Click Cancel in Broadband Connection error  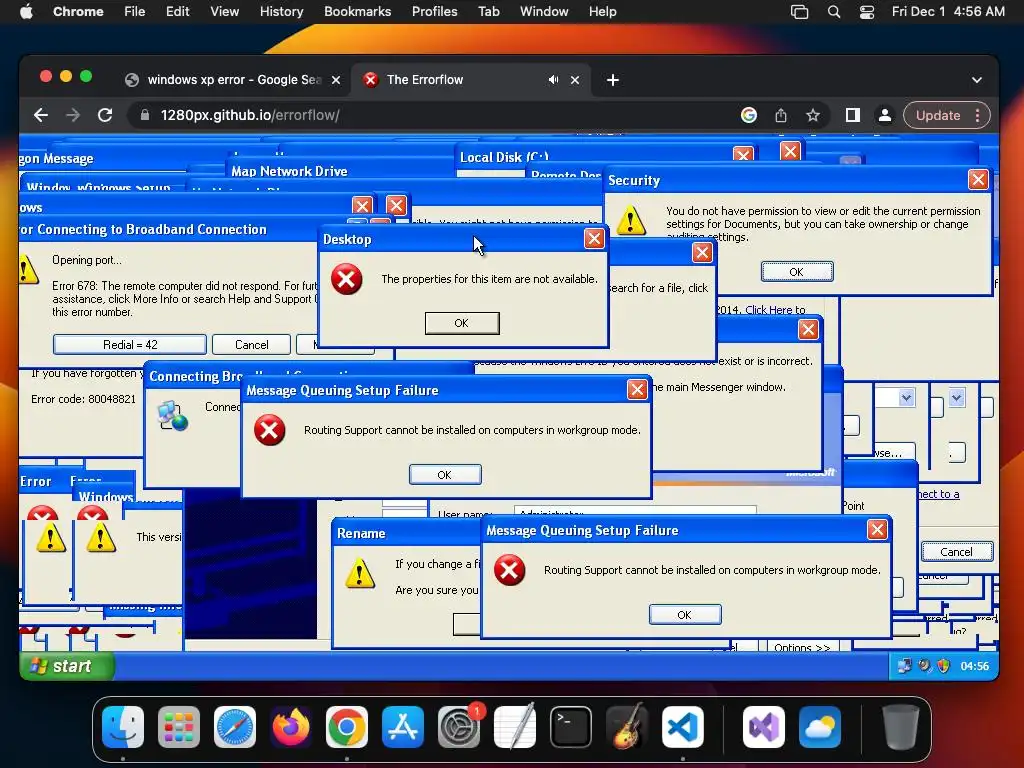[251, 345]
